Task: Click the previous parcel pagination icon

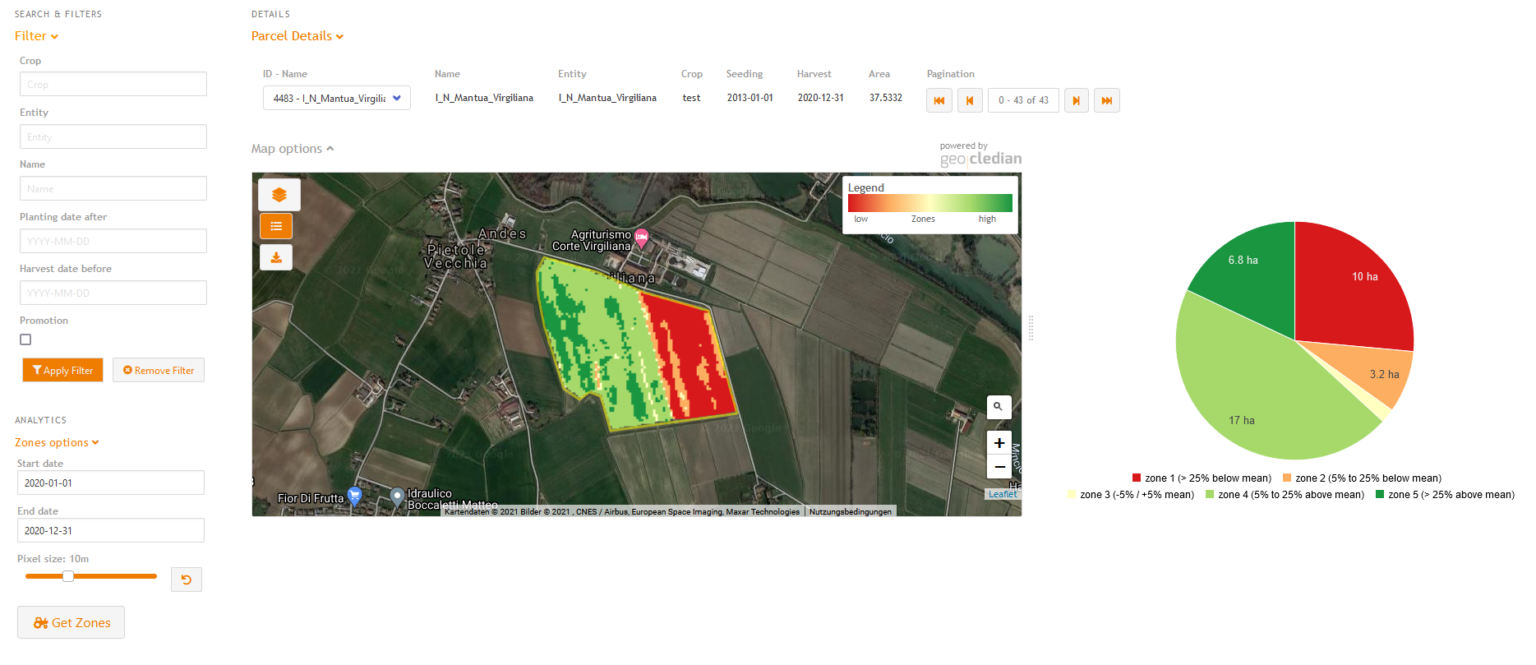Action: pyautogui.click(x=969, y=100)
